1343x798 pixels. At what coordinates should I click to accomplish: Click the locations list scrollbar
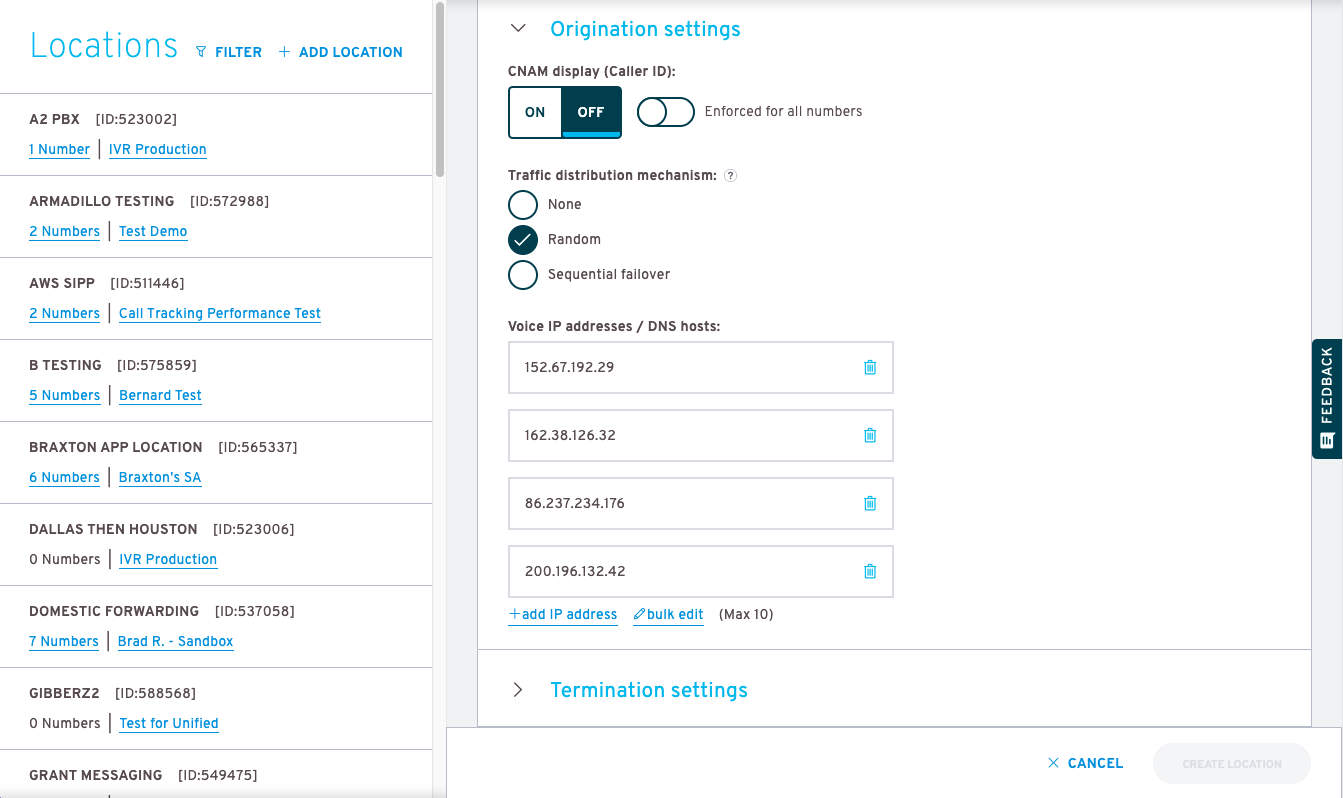click(x=439, y=90)
